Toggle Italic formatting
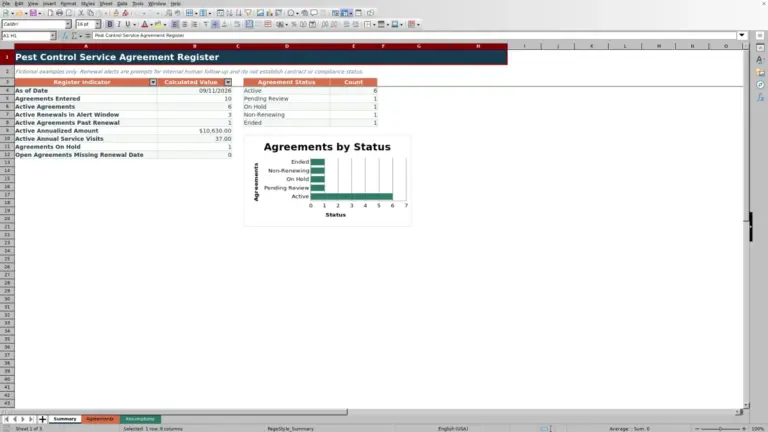The height and width of the screenshot is (432, 768). point(119,24)
